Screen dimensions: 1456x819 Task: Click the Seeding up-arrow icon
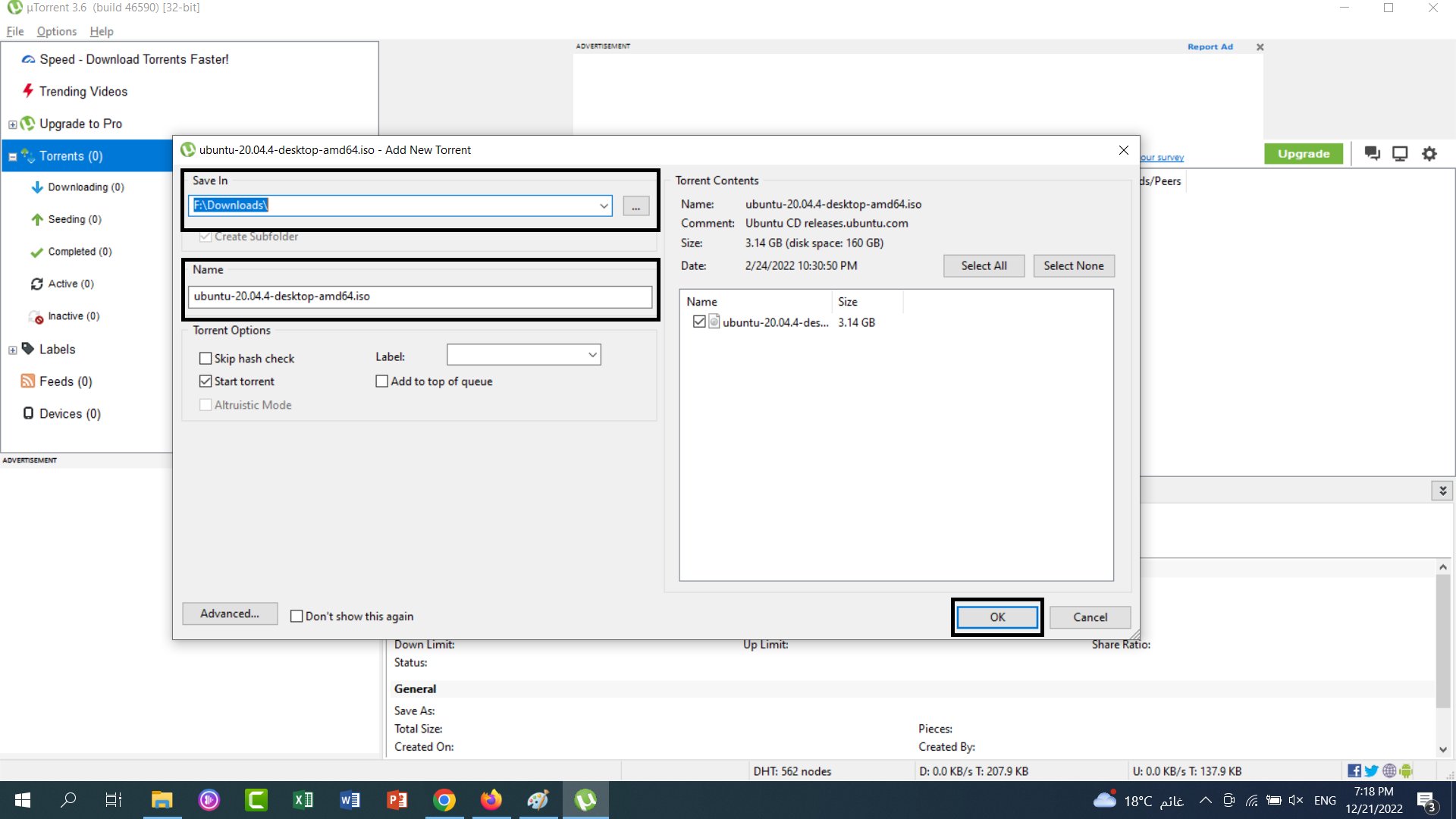coord(36,219)
